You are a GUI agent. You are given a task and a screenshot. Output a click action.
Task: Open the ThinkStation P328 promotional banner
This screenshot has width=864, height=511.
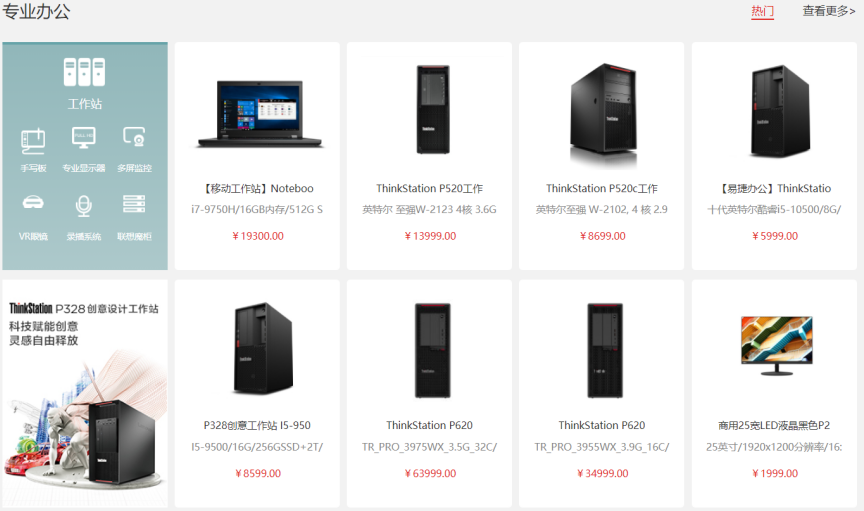85,393
